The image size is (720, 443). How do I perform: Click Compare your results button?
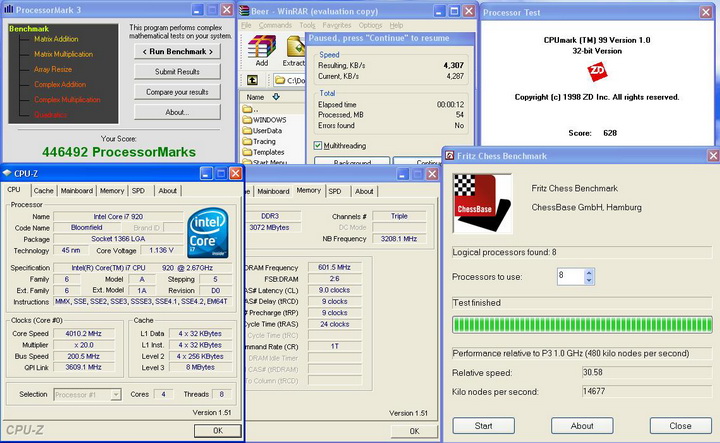(177, 92)
